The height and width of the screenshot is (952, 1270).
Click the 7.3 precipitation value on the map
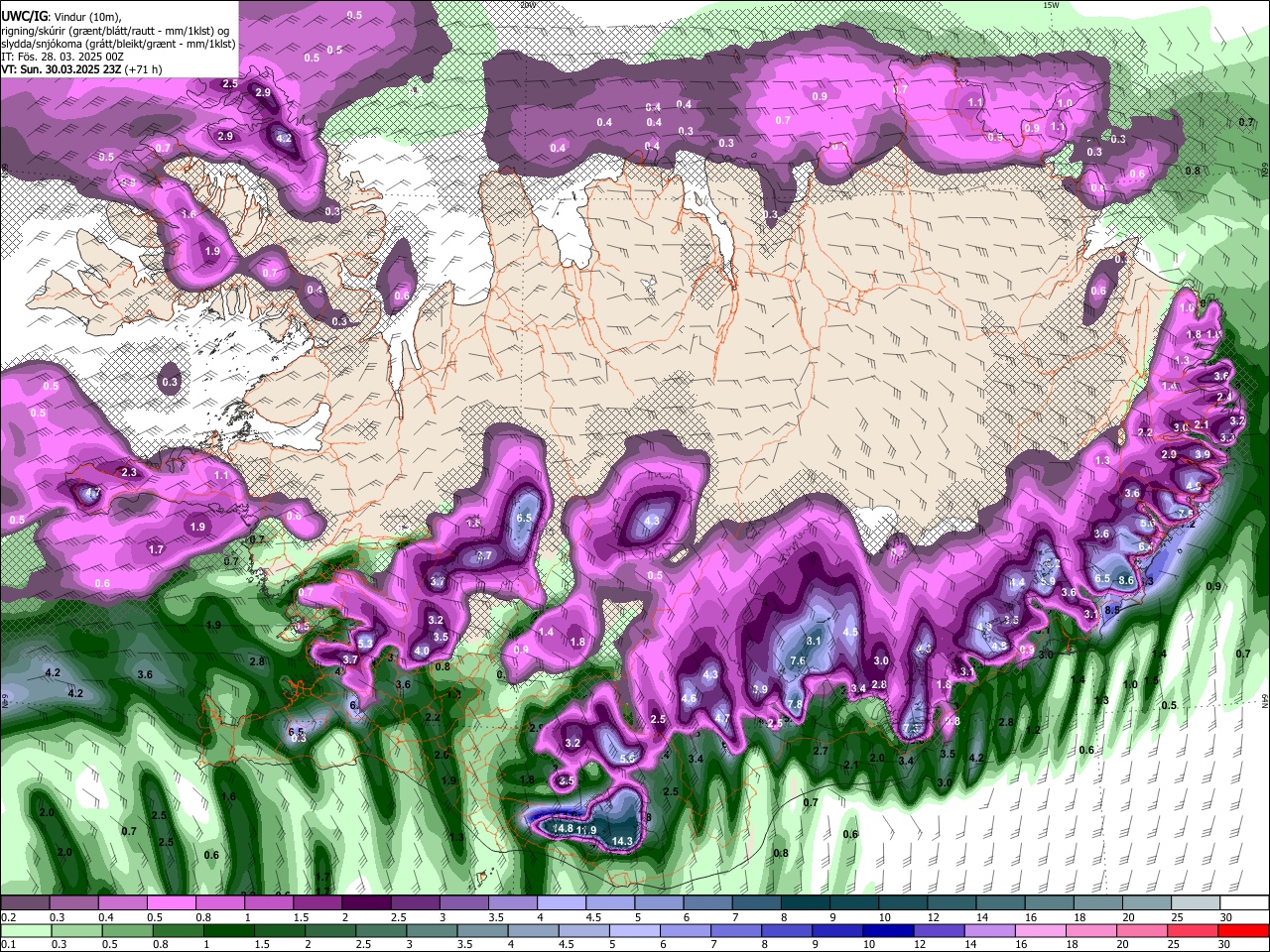pyautogui.click(x=912, y=729)
